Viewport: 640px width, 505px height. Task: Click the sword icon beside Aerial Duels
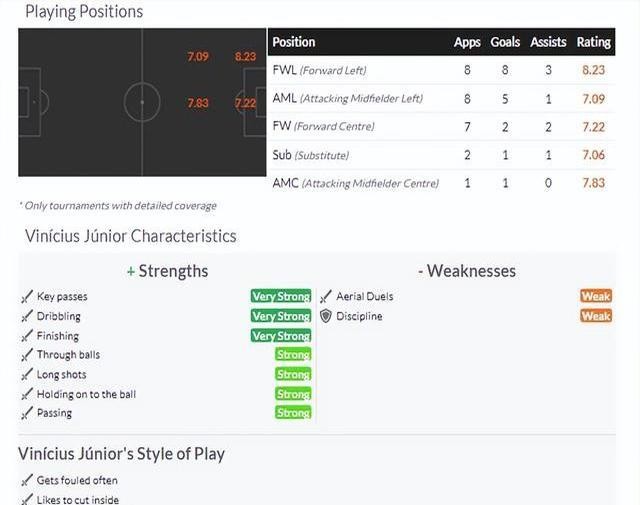pyautogui.click(x=326, y=297)
